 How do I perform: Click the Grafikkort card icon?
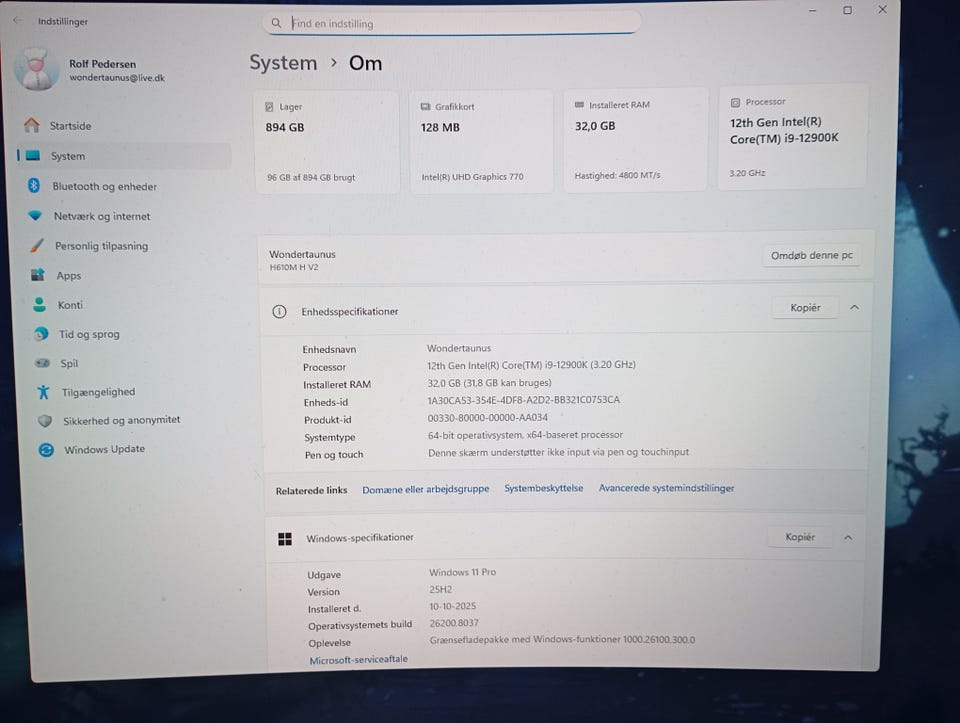[426, 107]
